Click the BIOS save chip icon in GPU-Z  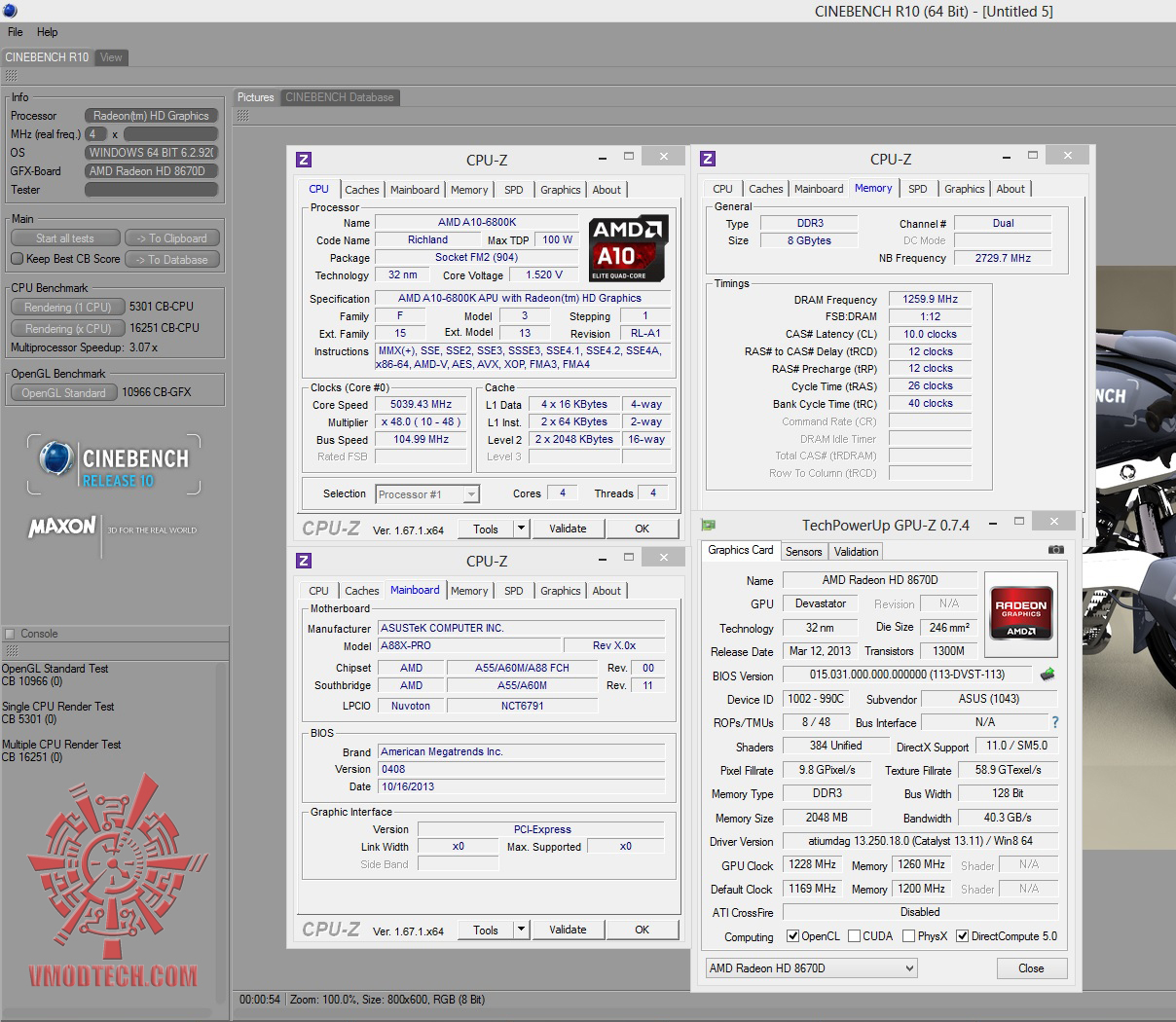pyautogui.click(x=1047, y=674)
